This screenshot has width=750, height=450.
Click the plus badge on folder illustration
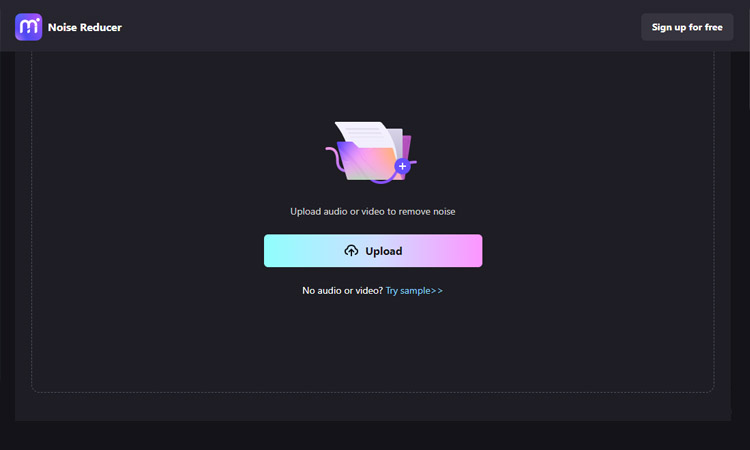(x=402, y=166)
